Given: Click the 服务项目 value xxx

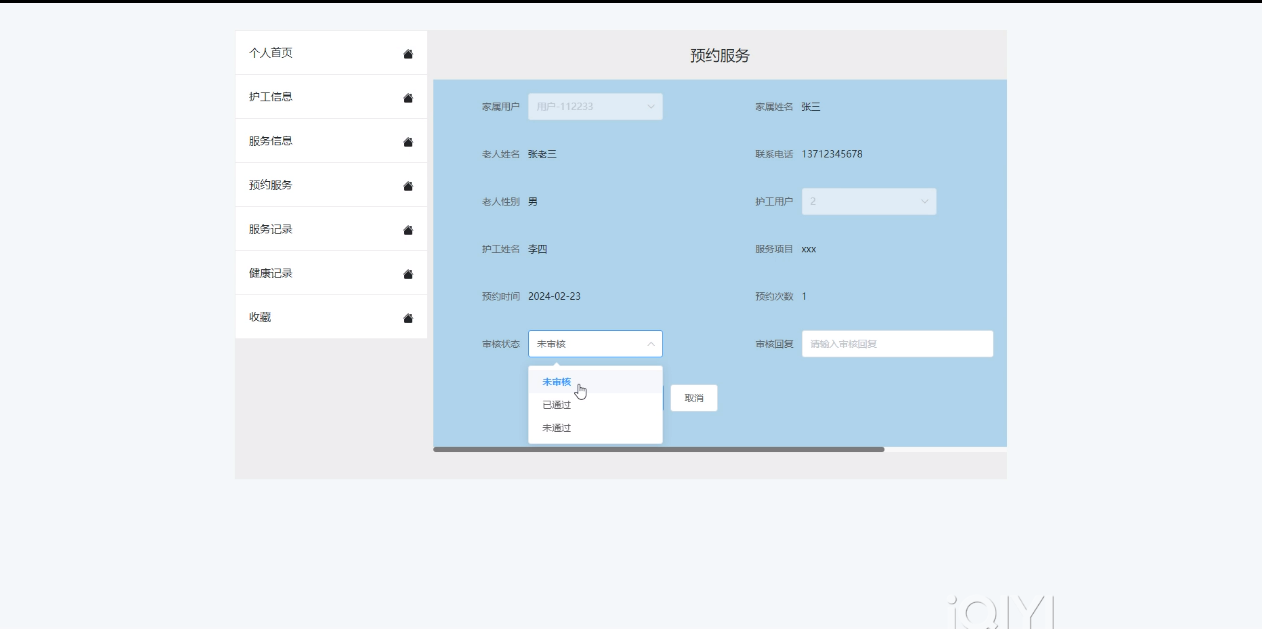Looking at the screenshot, I should pyautogui.click(x=809, y=249).
